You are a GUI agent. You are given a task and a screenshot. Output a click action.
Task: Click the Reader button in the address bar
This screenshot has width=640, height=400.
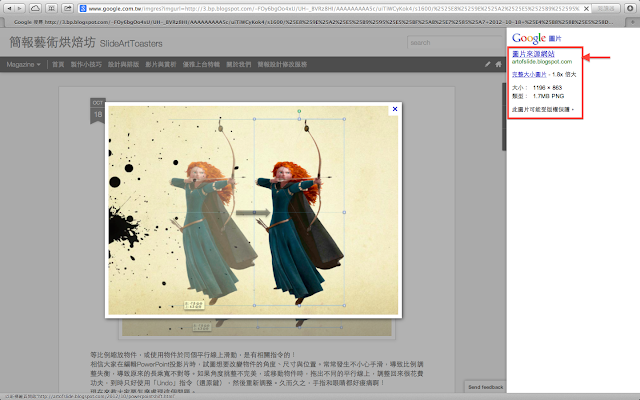pyautogui.click(x=606, y=9)
